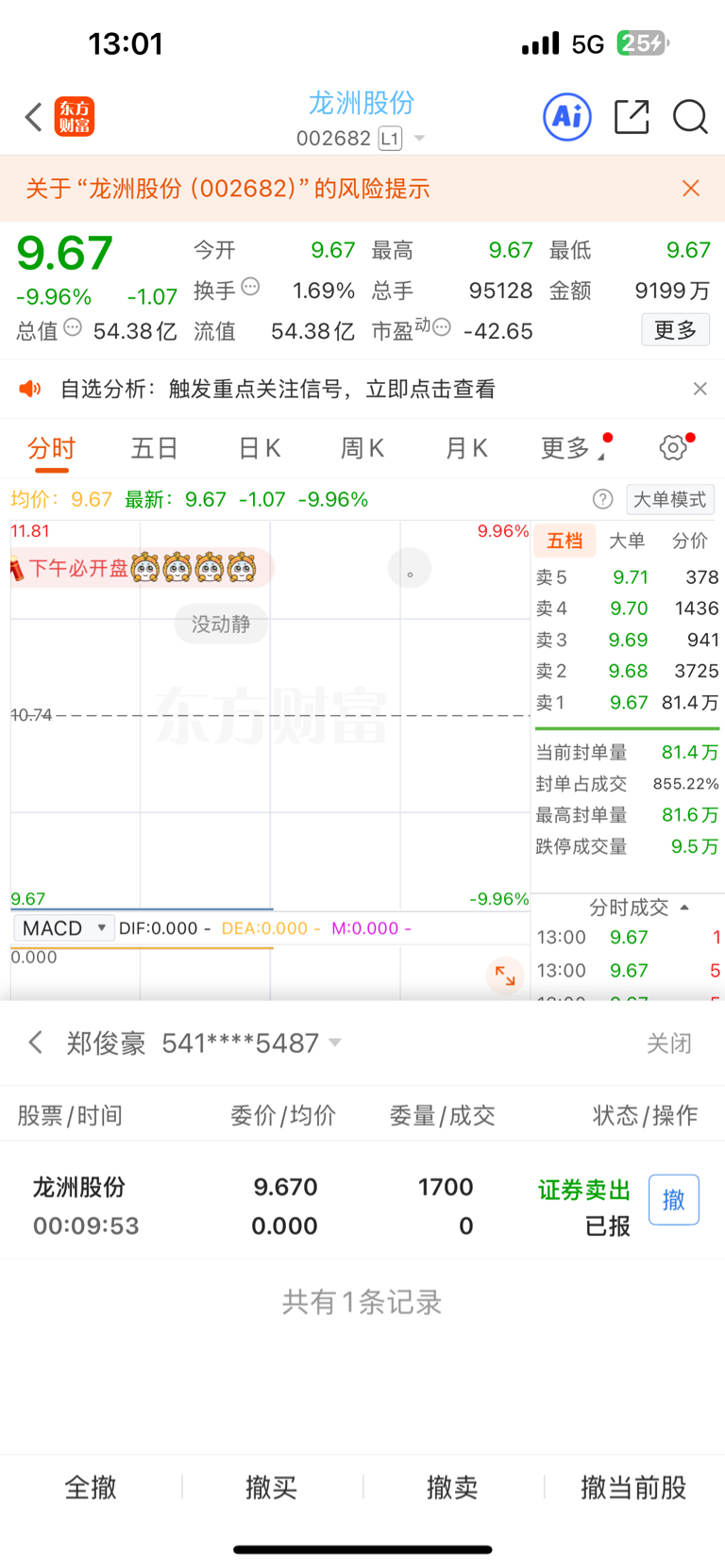Tap 封单占成交 855.22% value
The height and width of the screenshot is (1568, 725).
[x=685, y=784]
